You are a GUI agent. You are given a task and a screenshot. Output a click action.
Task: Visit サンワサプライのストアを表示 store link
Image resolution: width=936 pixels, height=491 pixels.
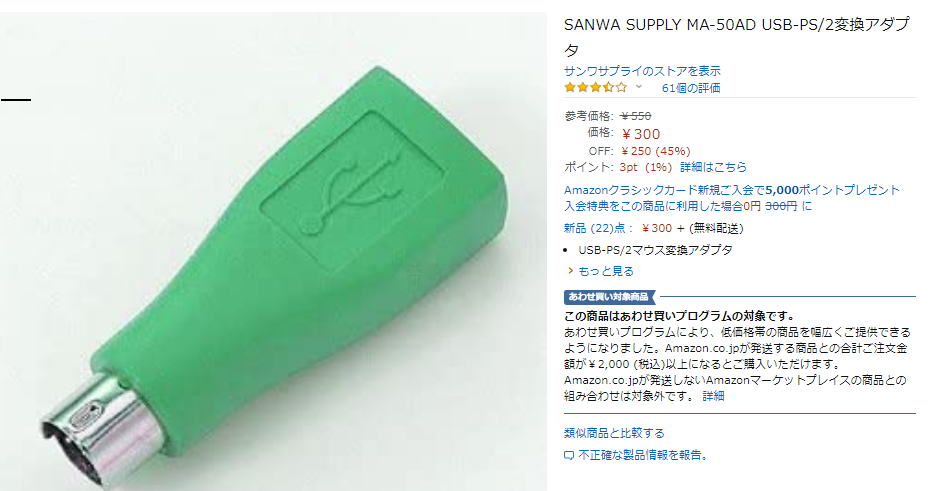(x=642, y=71)
